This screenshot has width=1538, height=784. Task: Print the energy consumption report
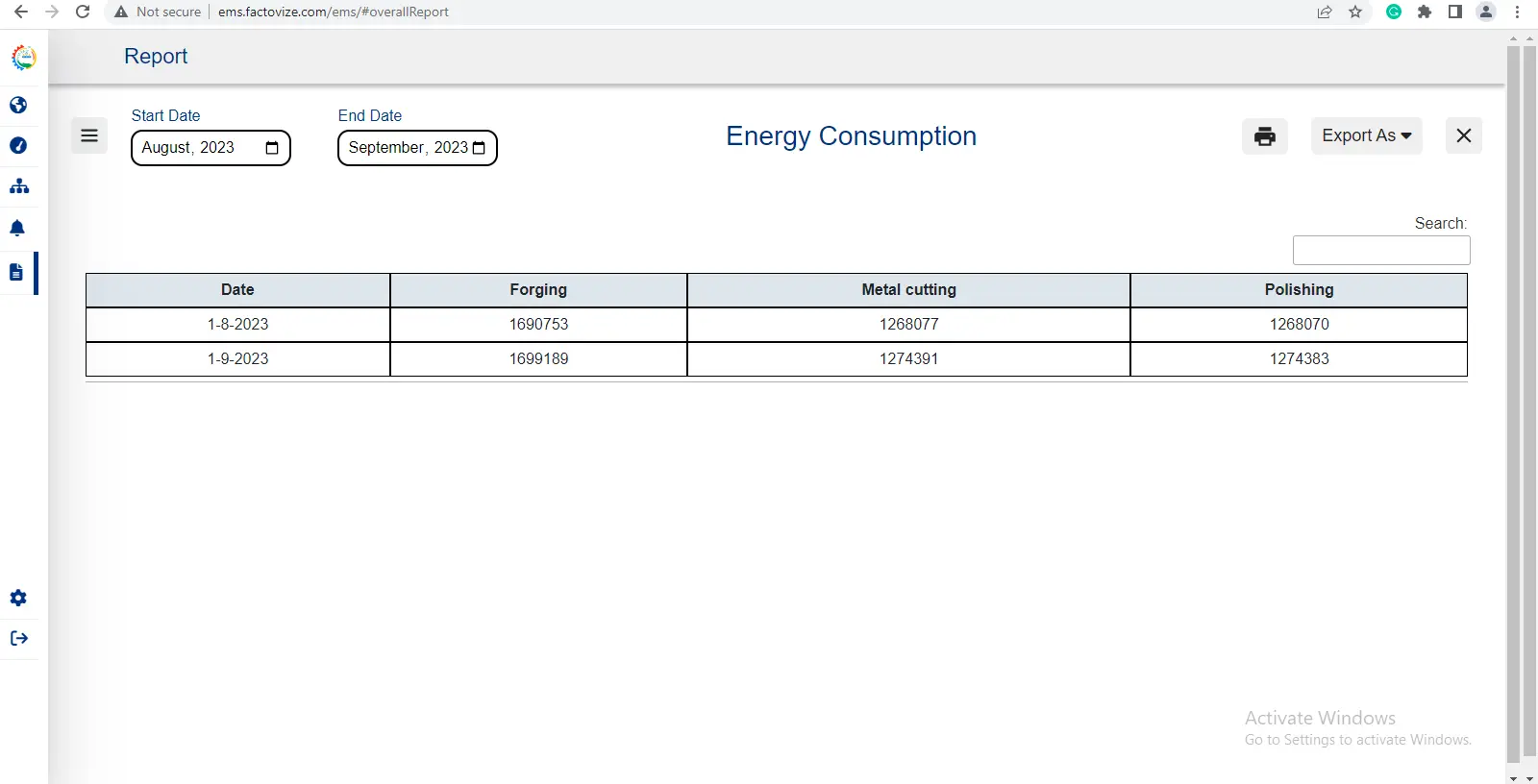pyautogui.click(x=1265, y=135)
